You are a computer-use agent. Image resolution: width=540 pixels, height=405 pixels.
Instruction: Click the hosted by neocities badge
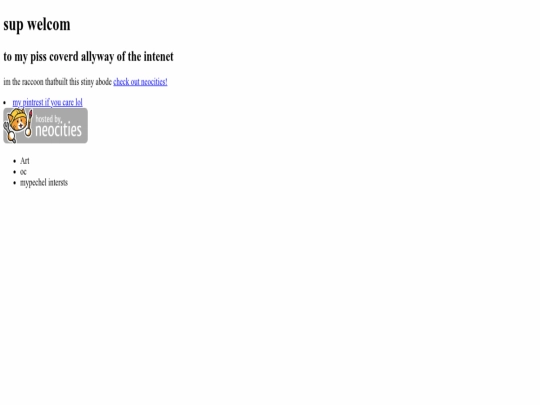pos(45,125)
